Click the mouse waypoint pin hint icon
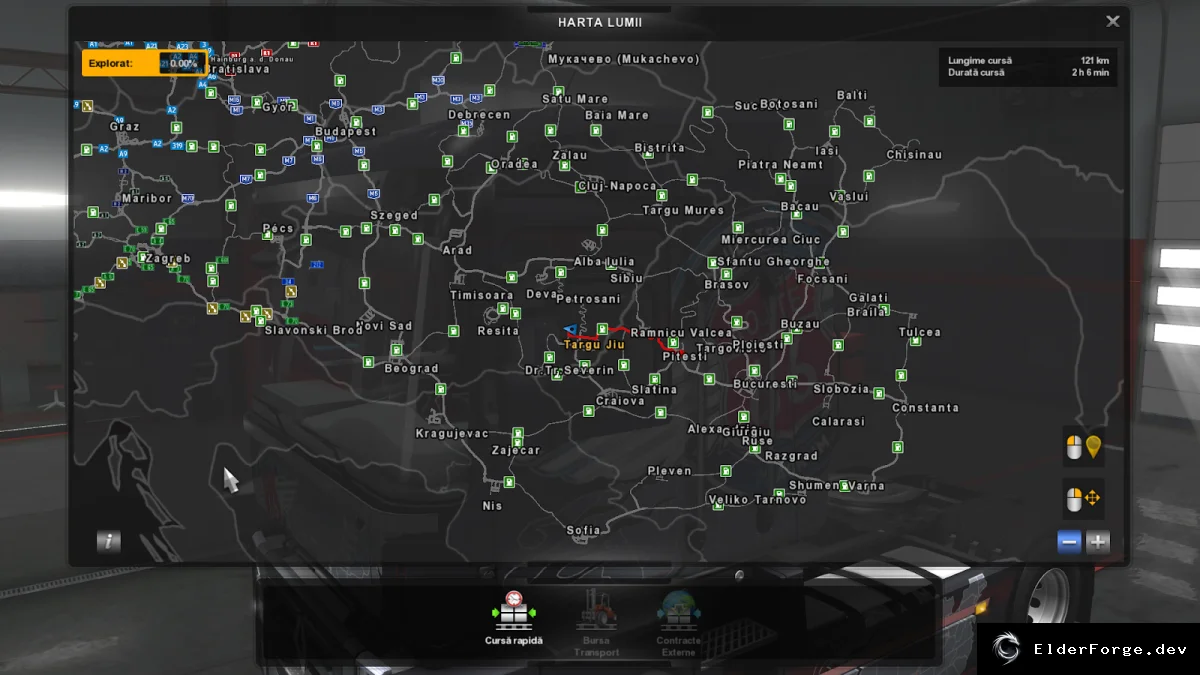The image size is (1200, 675). point(1084,447)
